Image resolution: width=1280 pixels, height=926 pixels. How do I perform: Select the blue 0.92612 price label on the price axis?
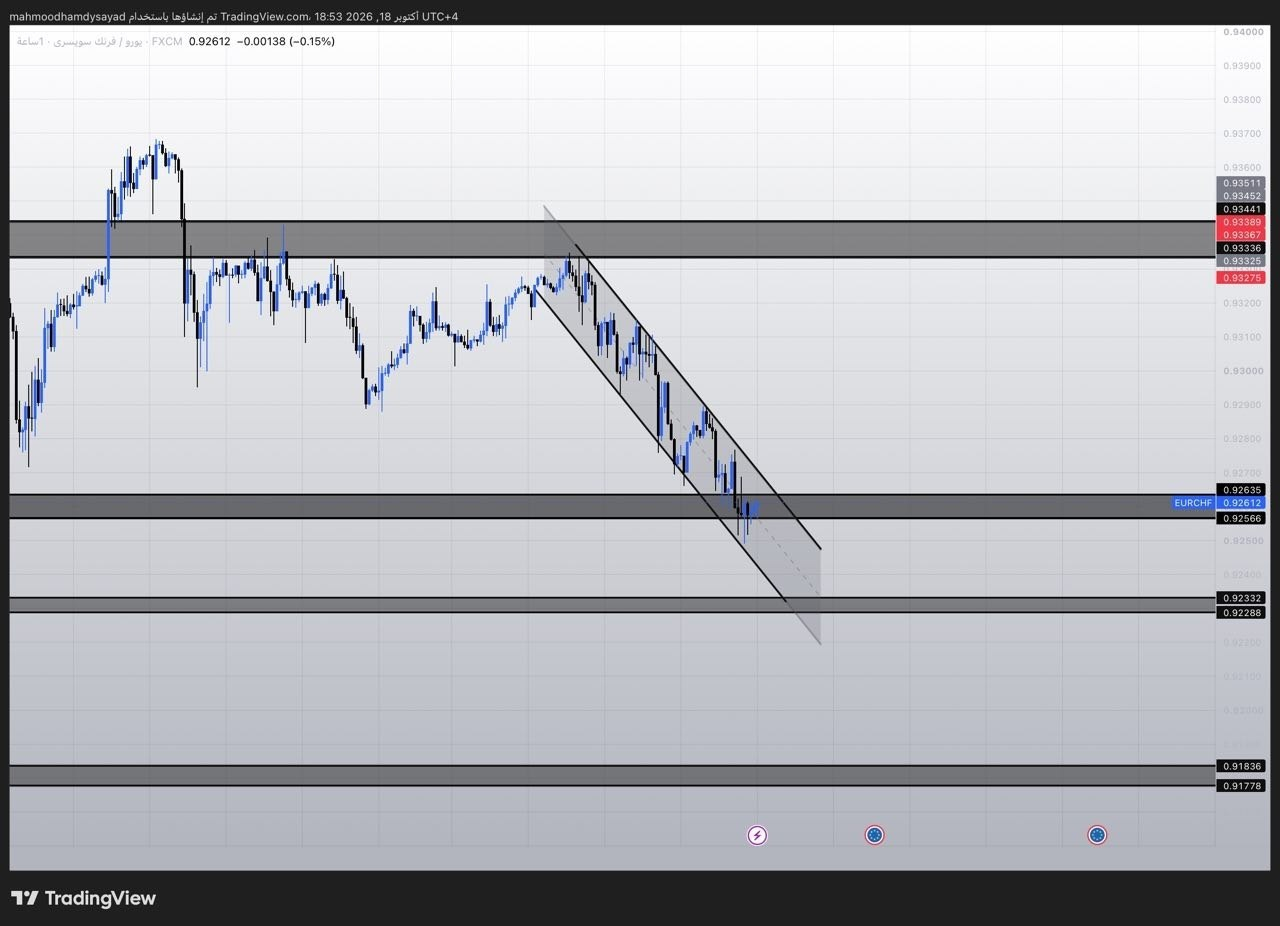tap(1241, 503)
